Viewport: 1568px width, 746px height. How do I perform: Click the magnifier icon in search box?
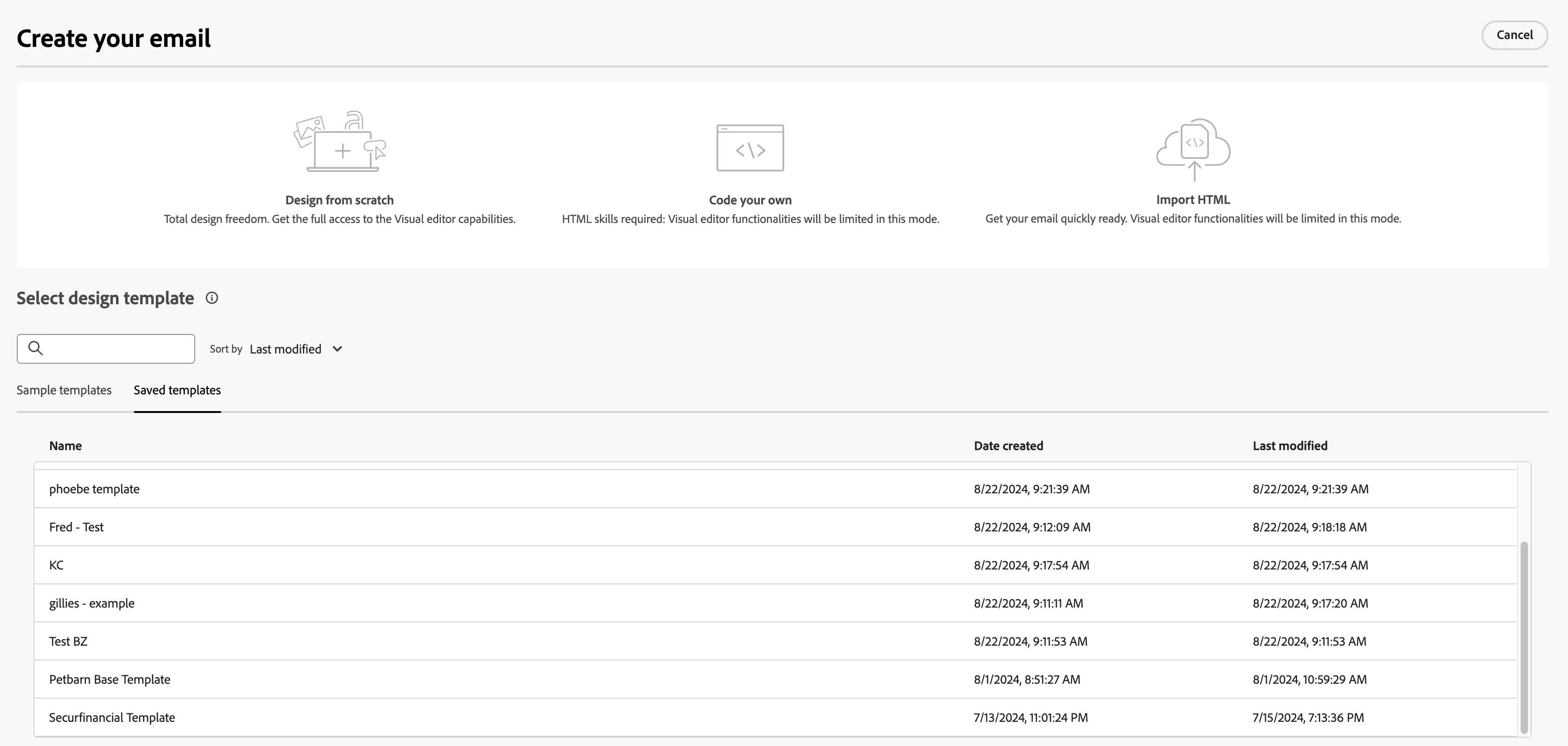click(x=35, y=348)
